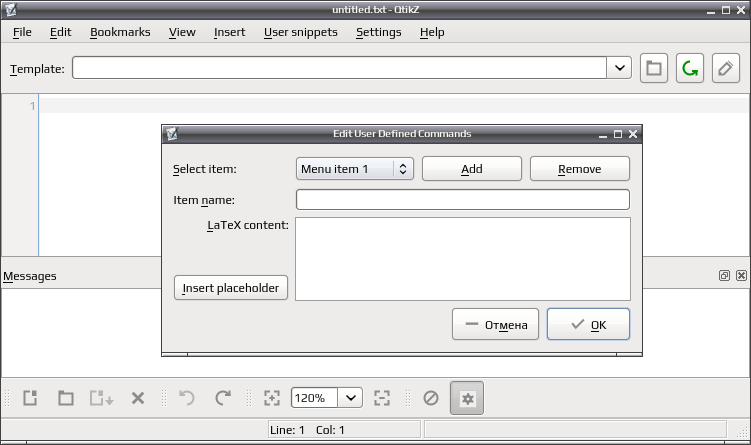Float the Messages dock panel
This screenshot has width=751, height=445.
pos(724,275)
